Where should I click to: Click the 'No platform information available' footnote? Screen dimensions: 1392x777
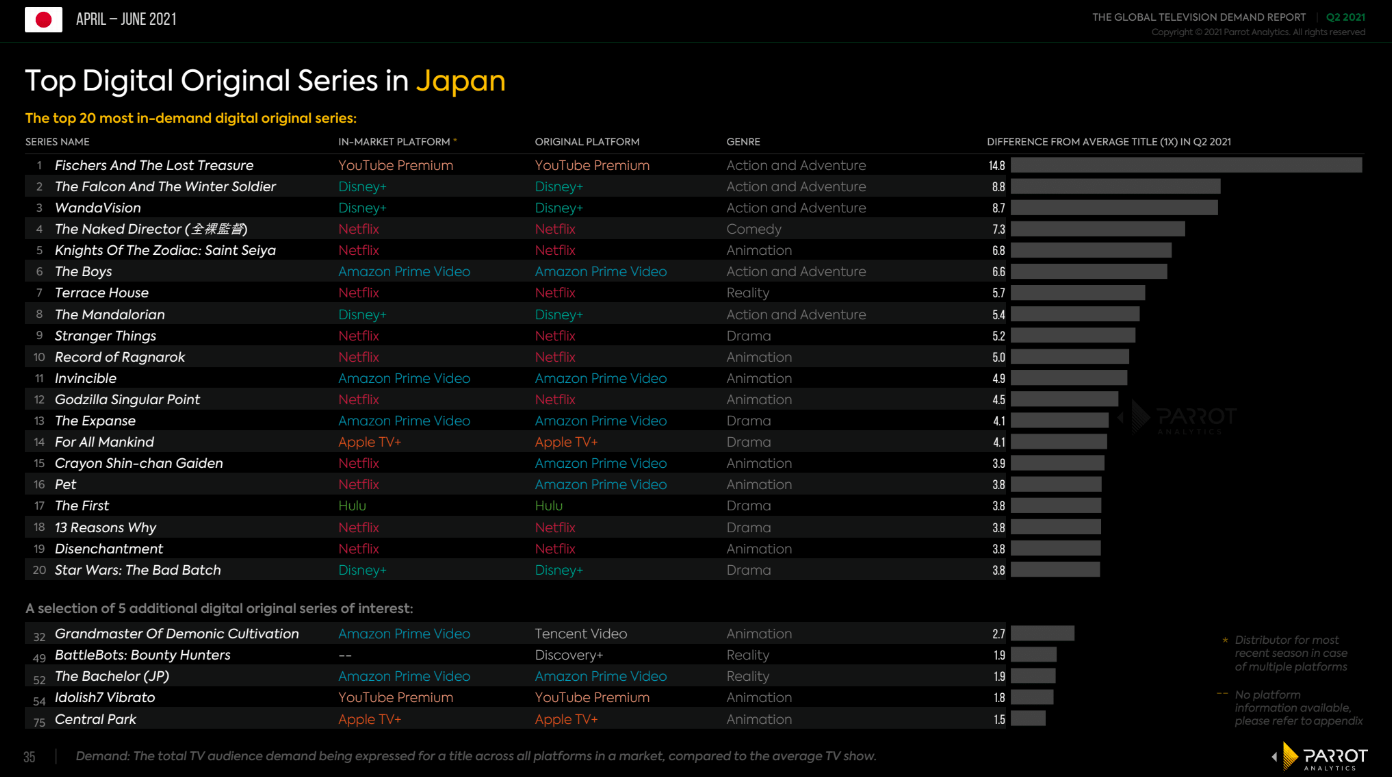1298,707
